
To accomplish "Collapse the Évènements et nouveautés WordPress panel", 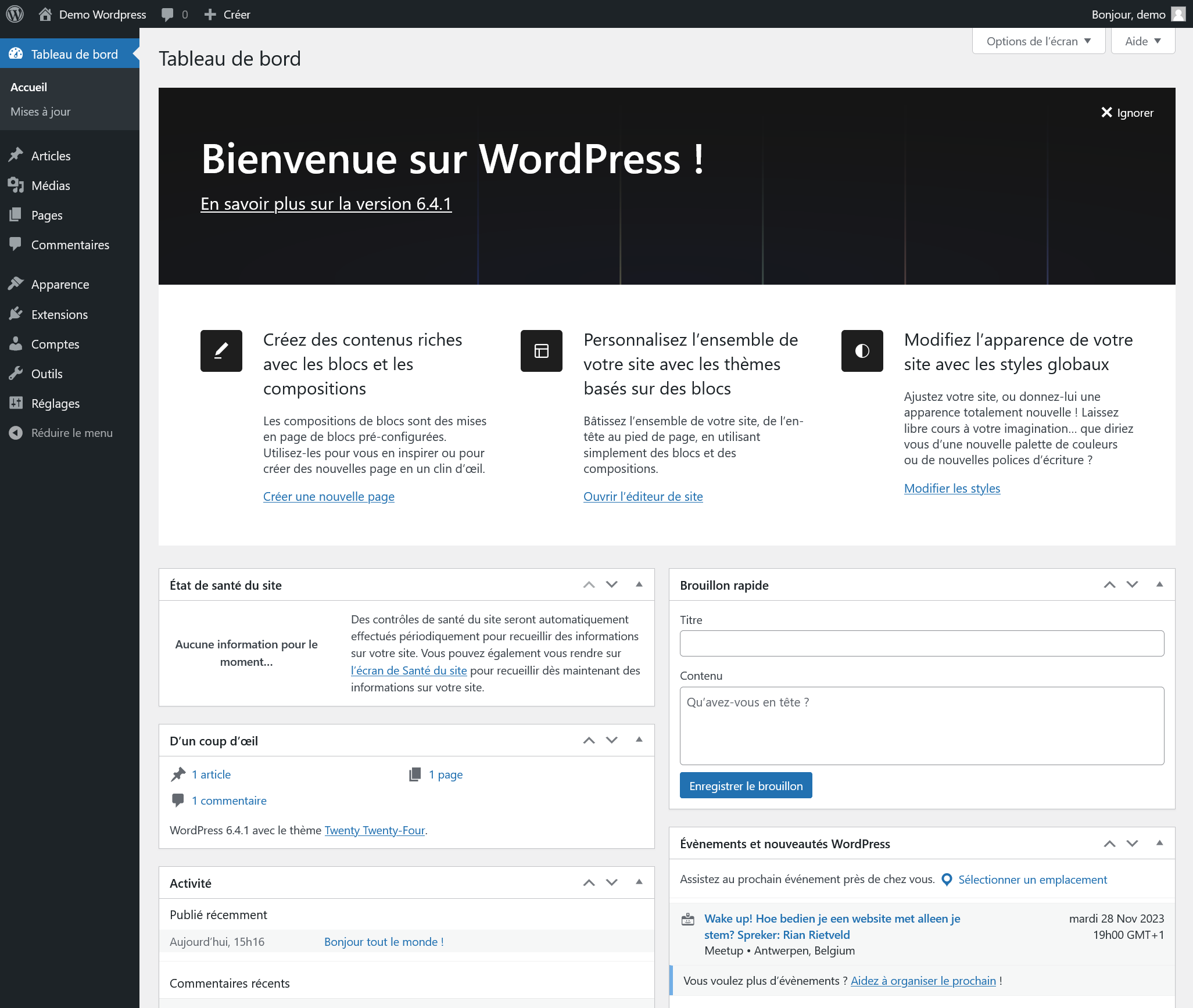I will tap(1160, 843).
